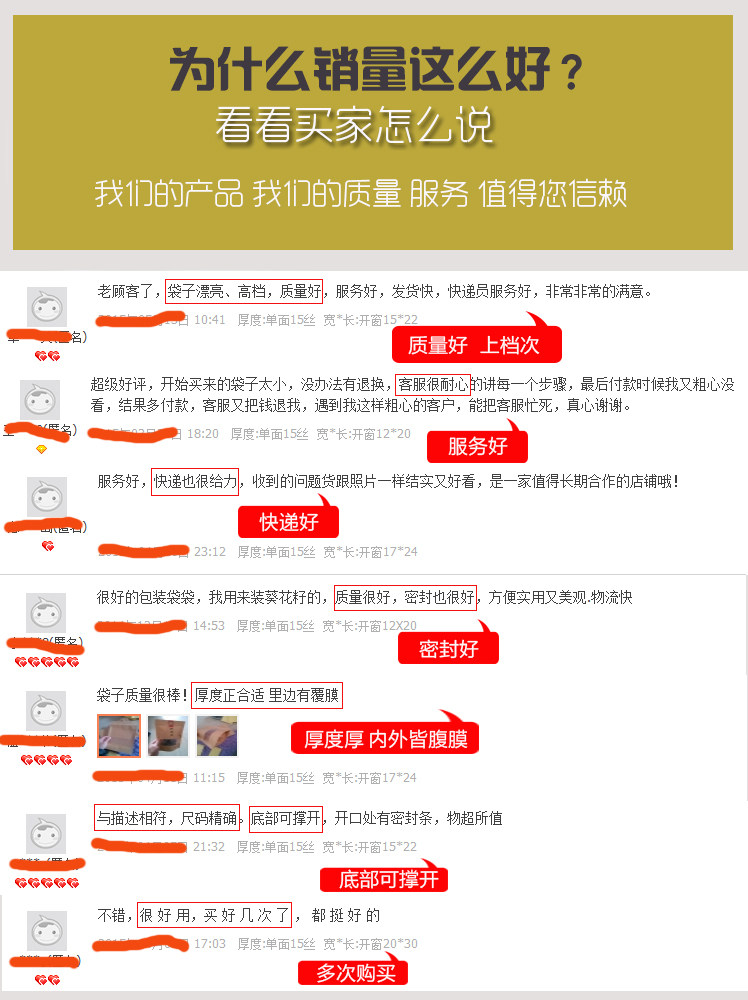Click avatar beside 袋子质量很棒 review
The width and height of the screenshot is (748, 1000).
[46, 710]
